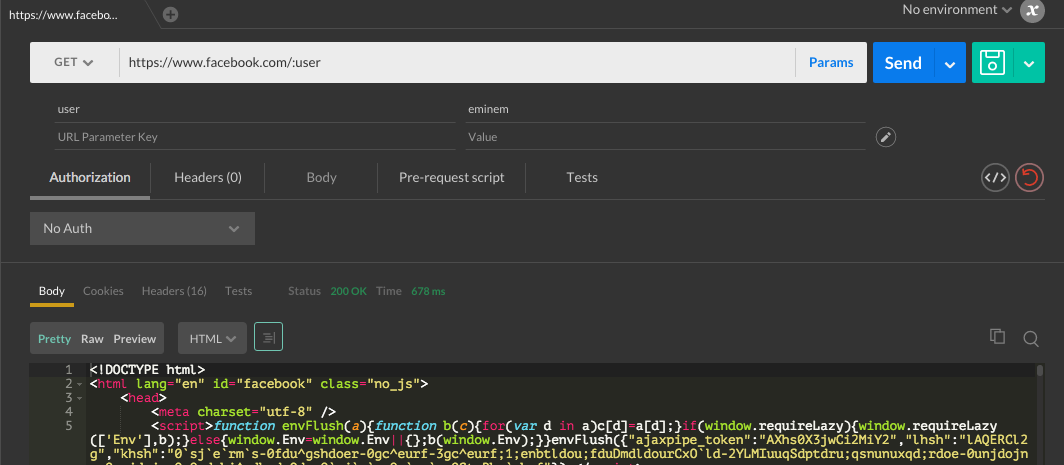Edit the user parameter key field
The width and height of the screenshot is (1064, 465).
pyautogui.click(x=255, y=109)
